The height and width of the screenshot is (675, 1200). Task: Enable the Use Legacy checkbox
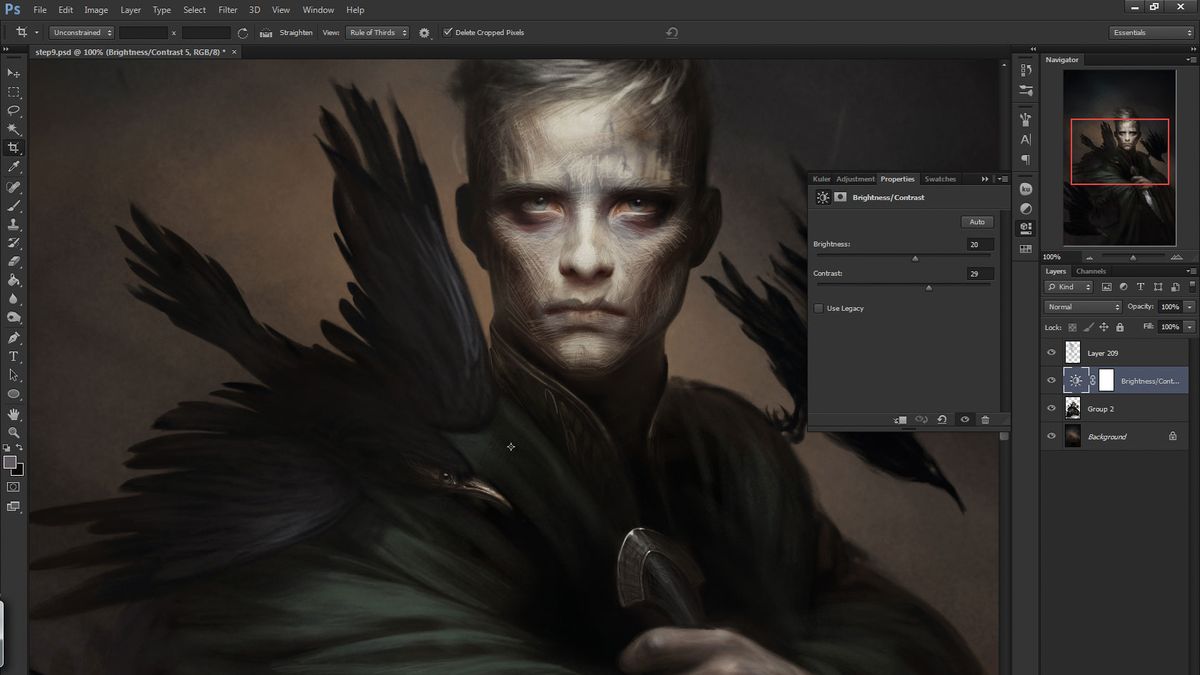pos(819,308)
